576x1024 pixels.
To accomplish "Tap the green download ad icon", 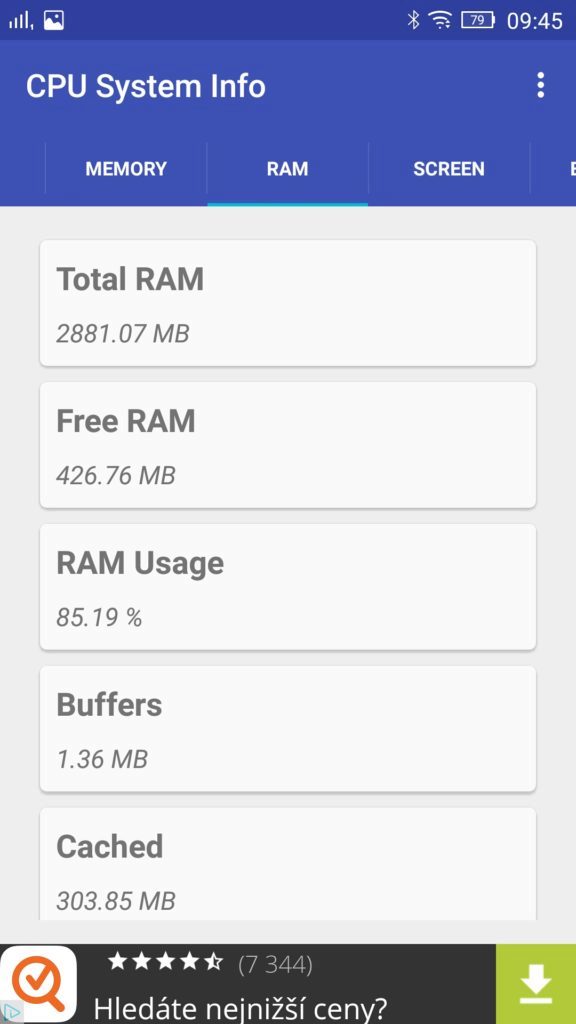I will (x=536, y=984).
